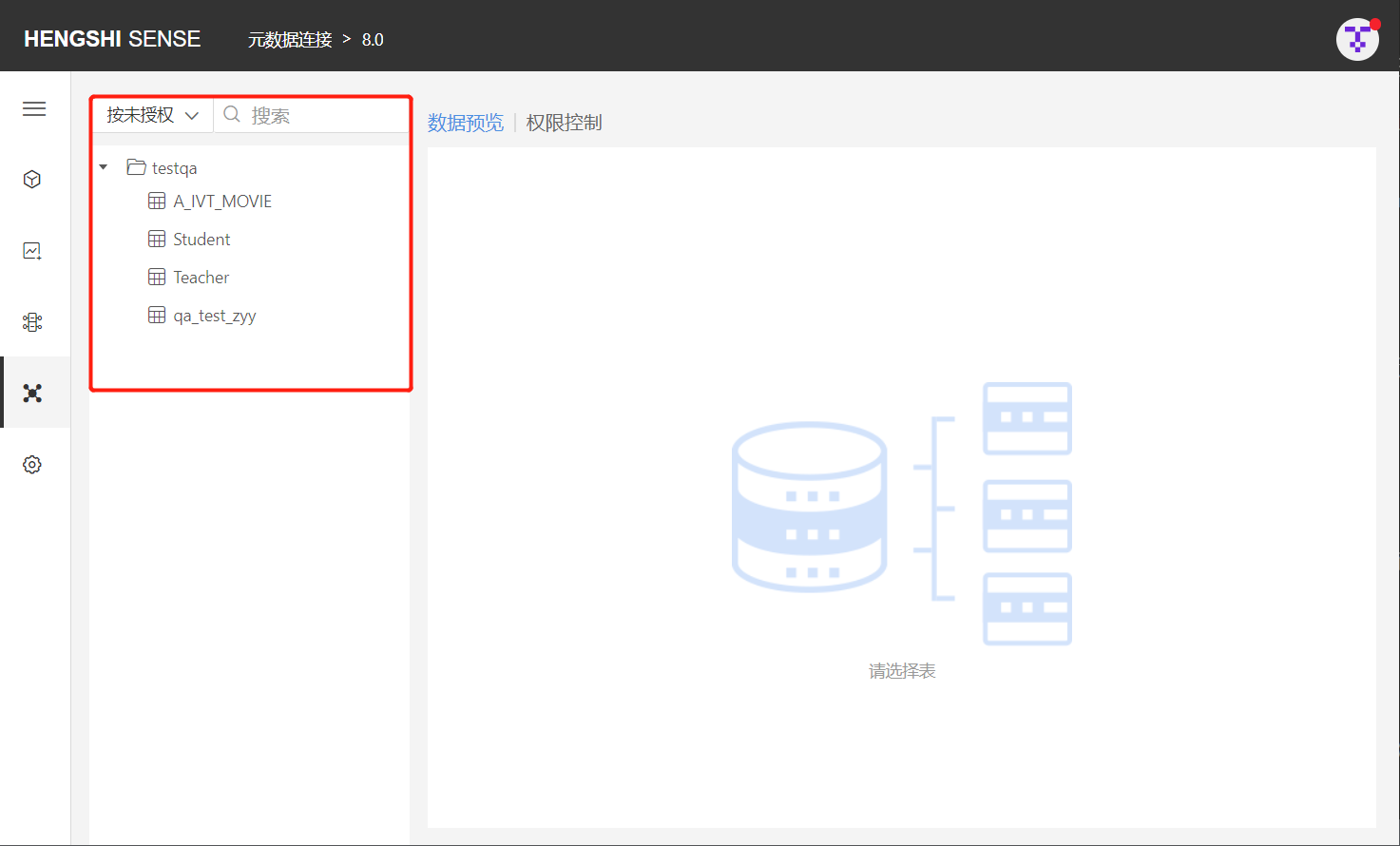Select the A_IVT_MOVIE table
The width and height of the screenshot is (1400, 846).
[222, 202]
